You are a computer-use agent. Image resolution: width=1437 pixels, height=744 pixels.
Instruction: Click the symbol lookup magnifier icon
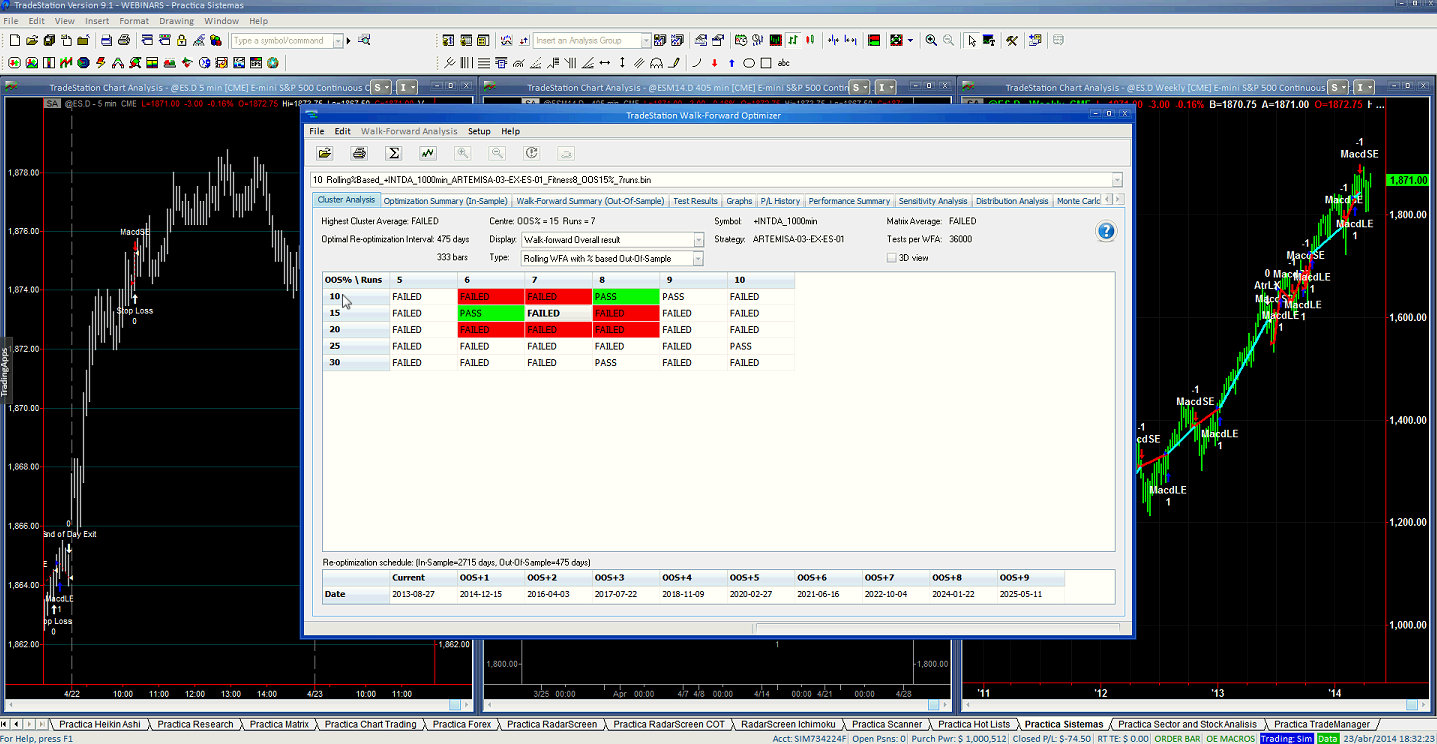[x=364, y=40]
